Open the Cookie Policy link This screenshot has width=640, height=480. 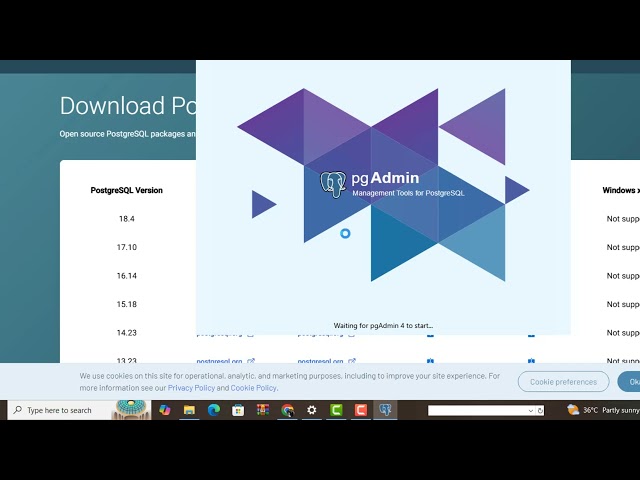tap(253, 388)
